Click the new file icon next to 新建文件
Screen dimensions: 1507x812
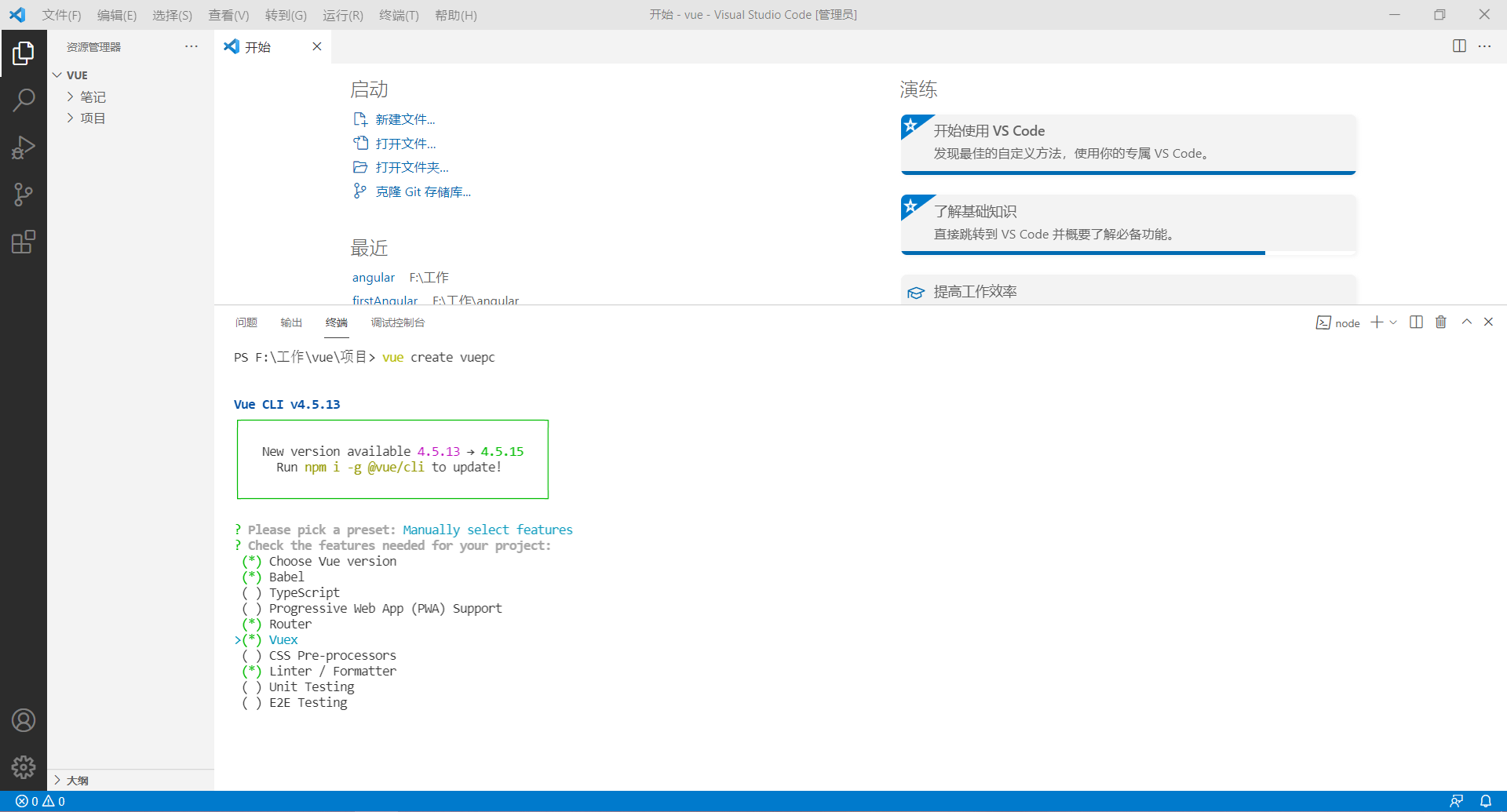tap(360, 119)
